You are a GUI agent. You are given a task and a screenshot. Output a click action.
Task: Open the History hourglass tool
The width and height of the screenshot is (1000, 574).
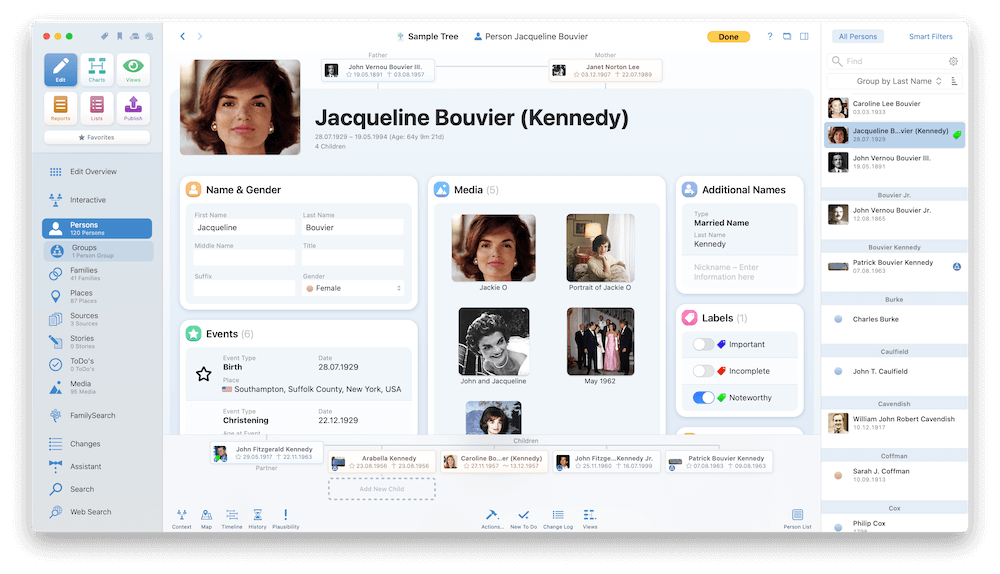pos(258,519)
